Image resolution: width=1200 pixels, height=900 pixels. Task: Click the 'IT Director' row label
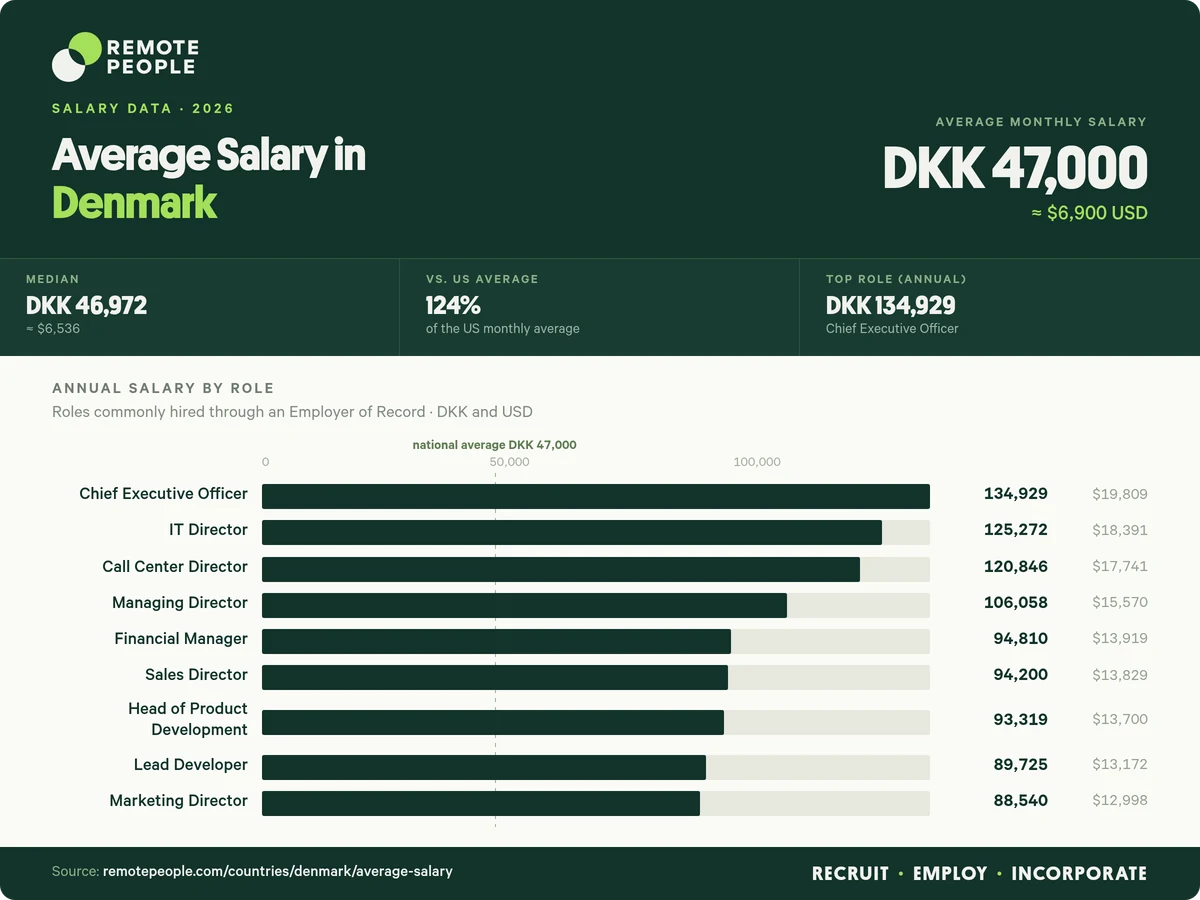tap(208, 530)
